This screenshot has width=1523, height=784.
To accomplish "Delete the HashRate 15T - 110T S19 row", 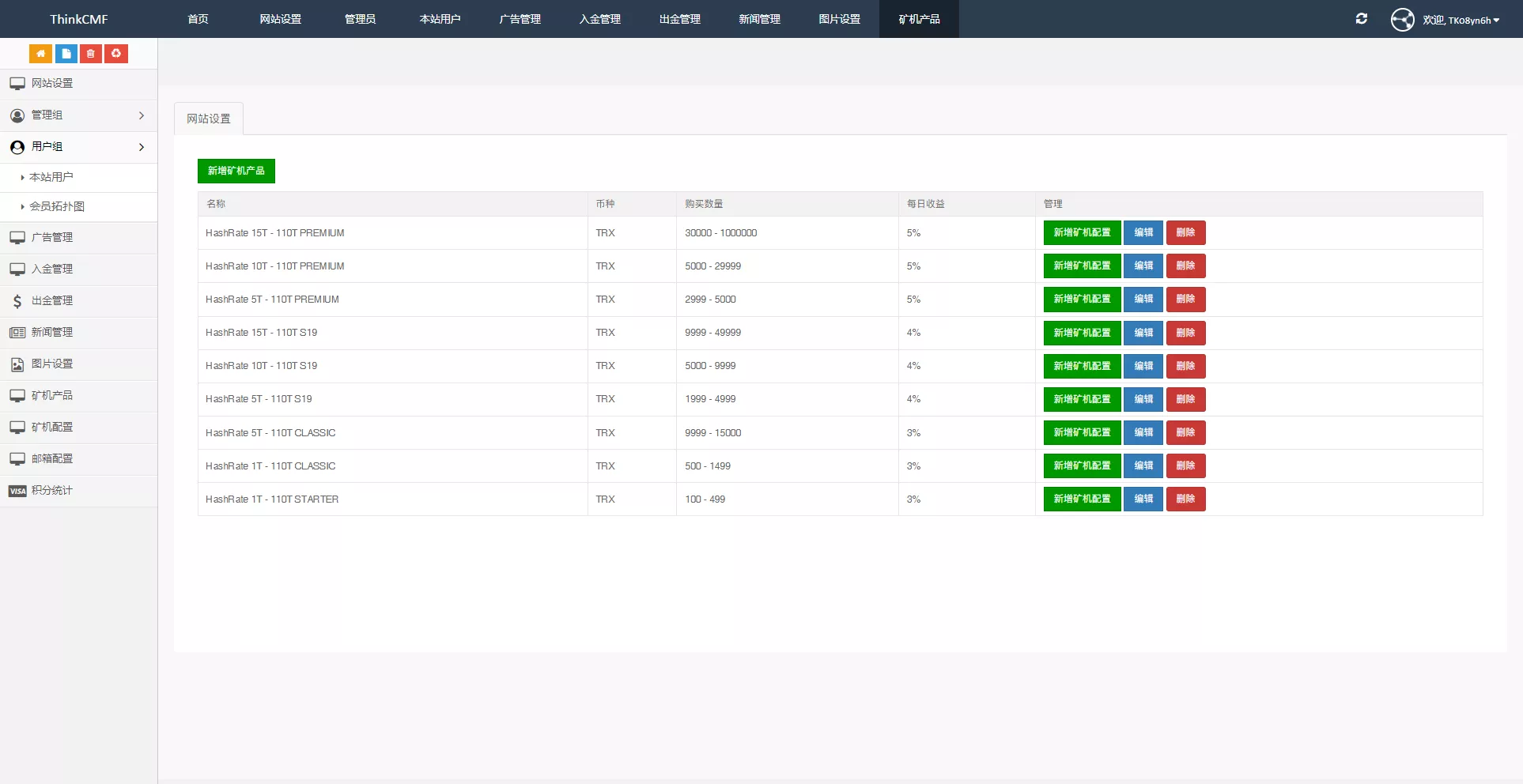I will pos(1185,333).
